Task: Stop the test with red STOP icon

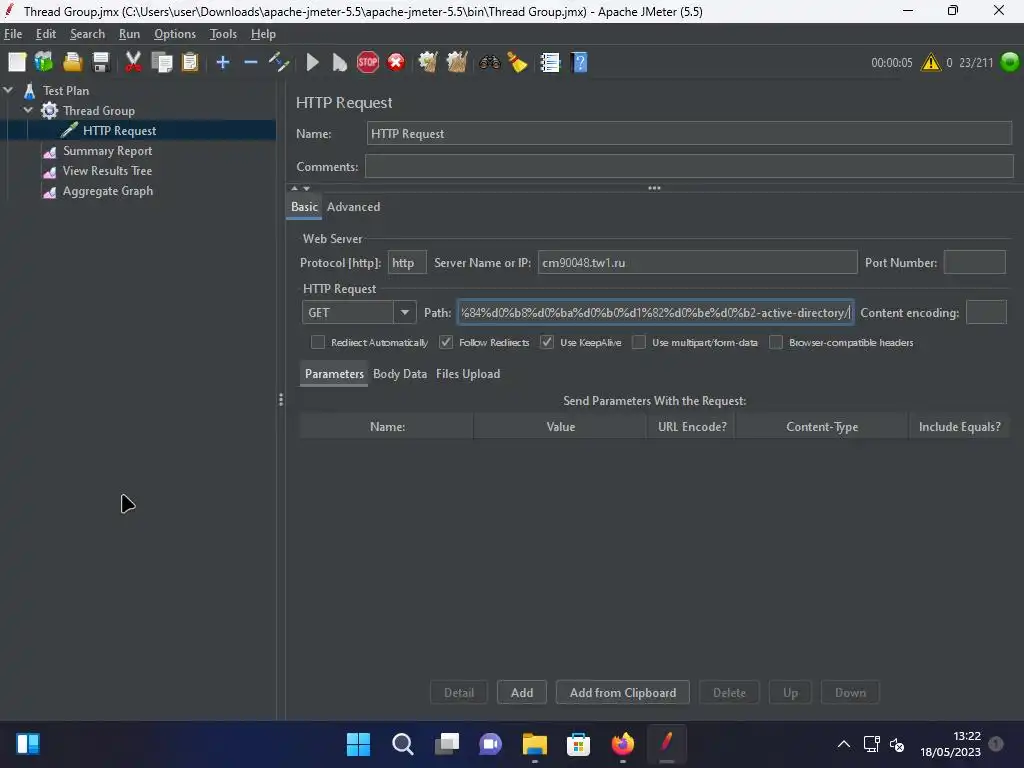Action: 368,63
